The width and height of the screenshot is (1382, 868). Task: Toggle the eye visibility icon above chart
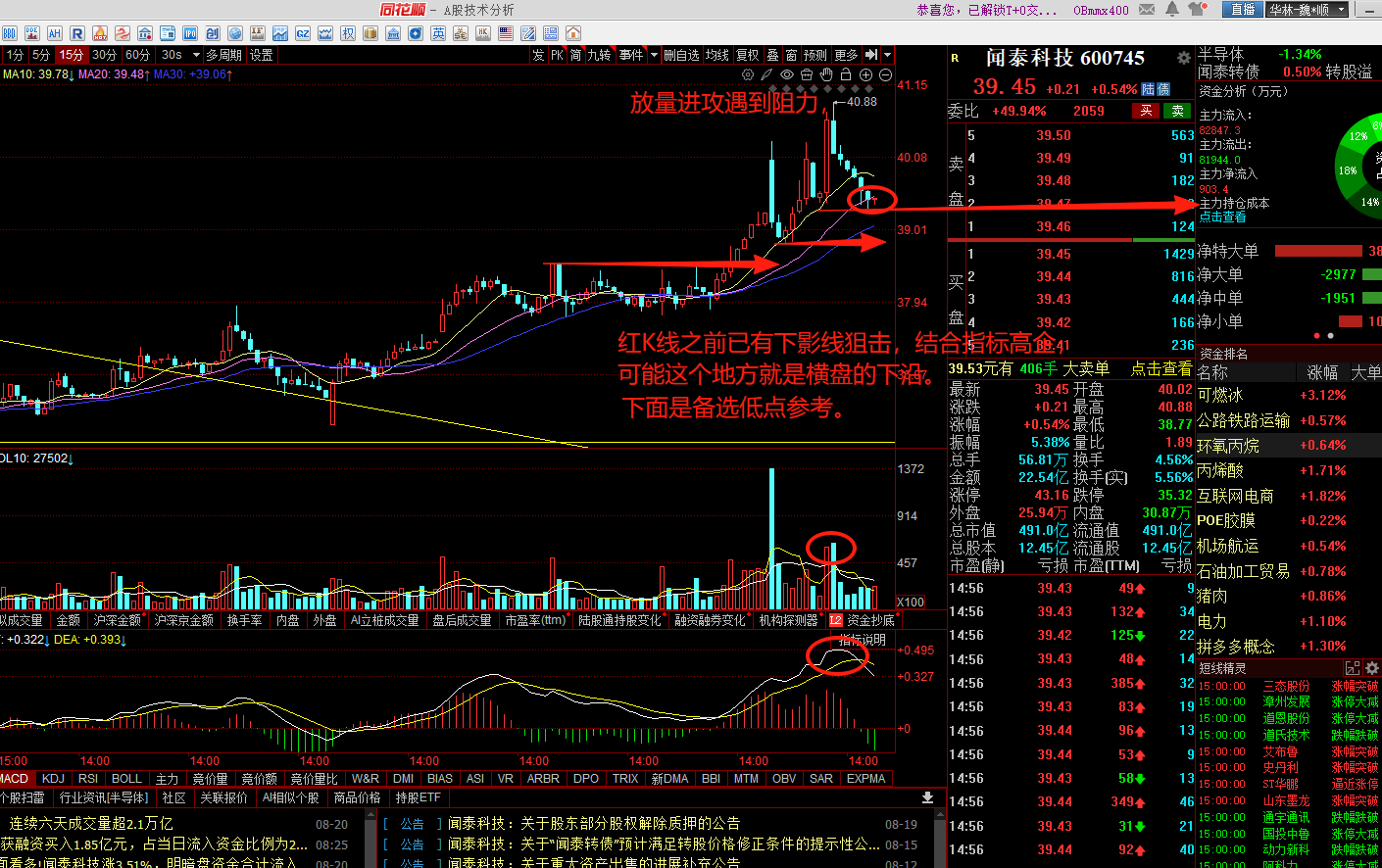(x=787, y=74)
